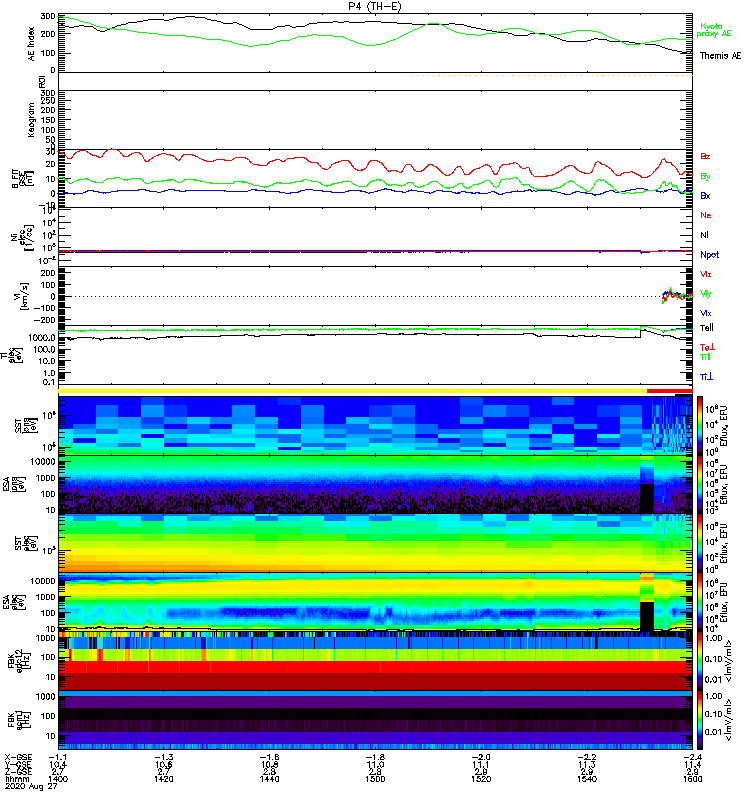Viewport: 750px width, 800px height.
Task: Click the black Ni density legend label
Action: click(x=704, y=235)
